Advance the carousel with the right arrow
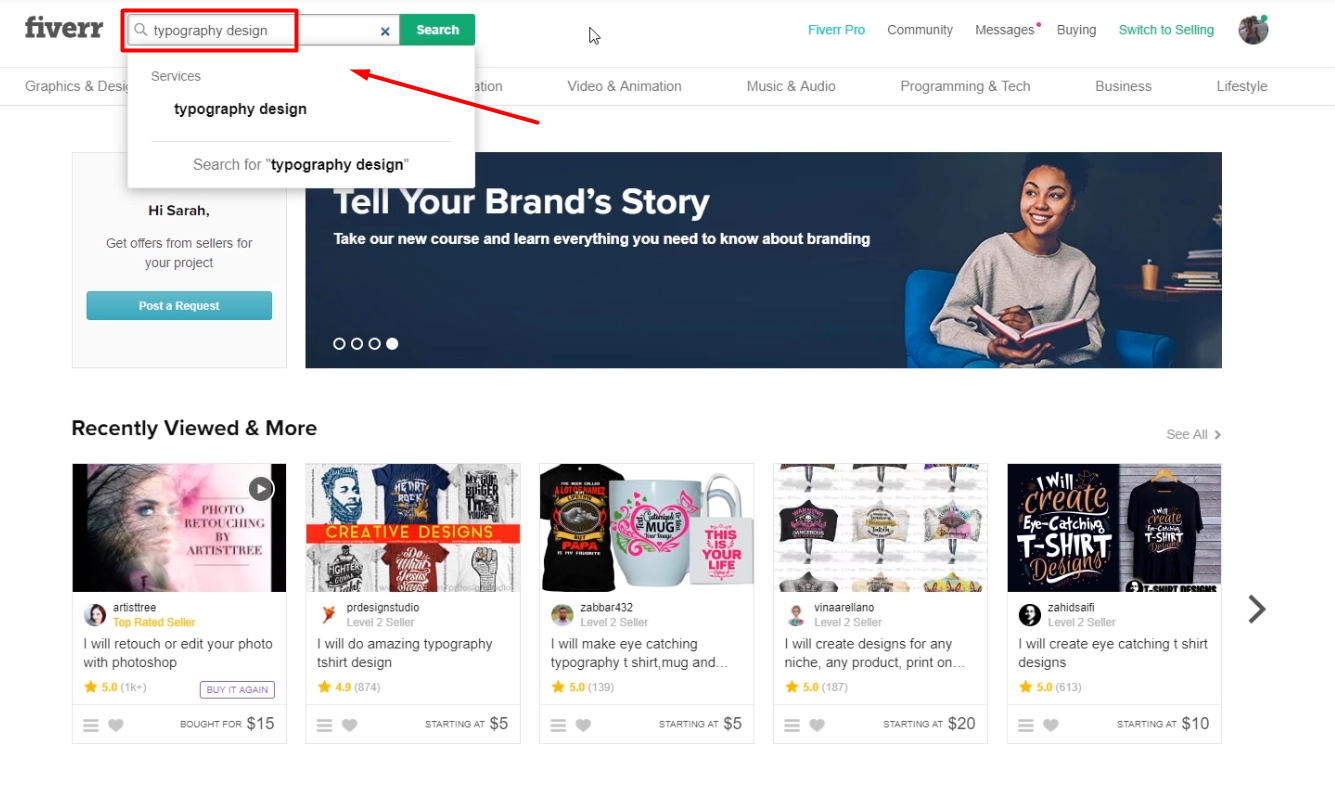Viewport: 1335px width, 808px height. coord(1256,608)
